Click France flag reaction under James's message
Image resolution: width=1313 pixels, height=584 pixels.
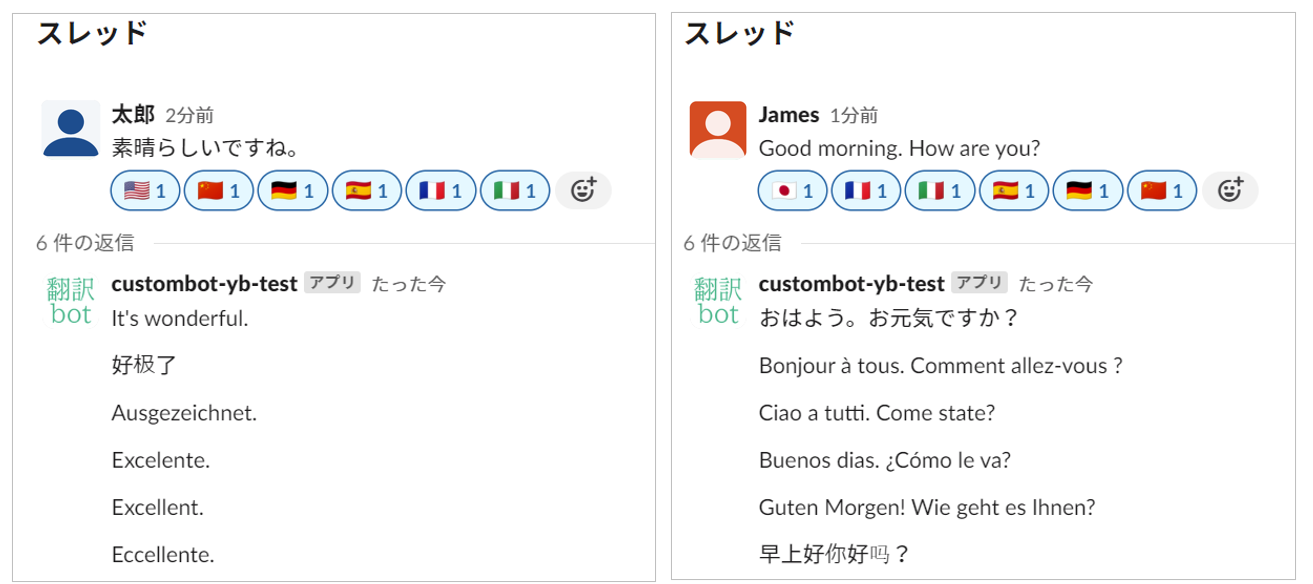point(867,190)
